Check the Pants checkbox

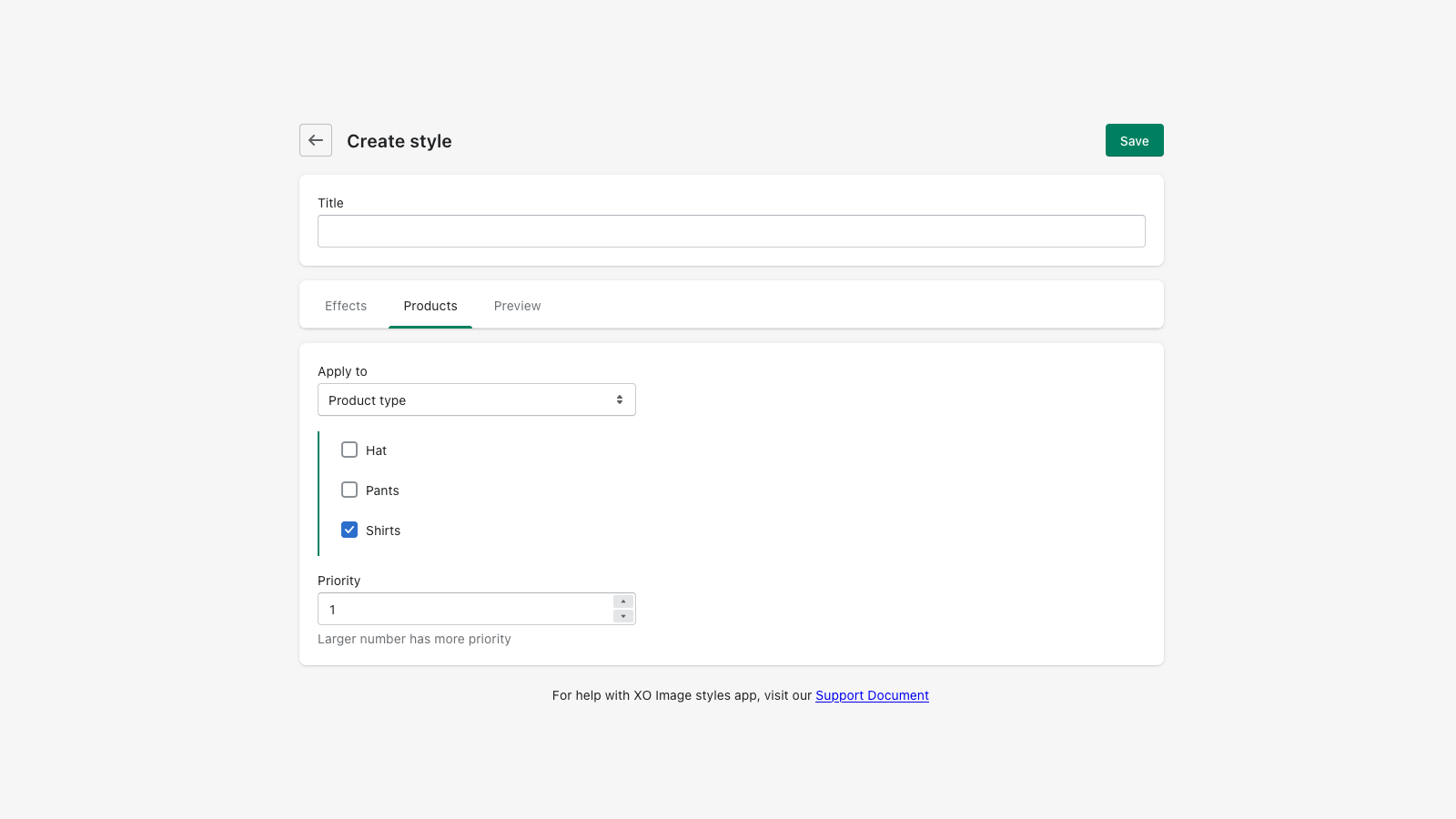349,490
